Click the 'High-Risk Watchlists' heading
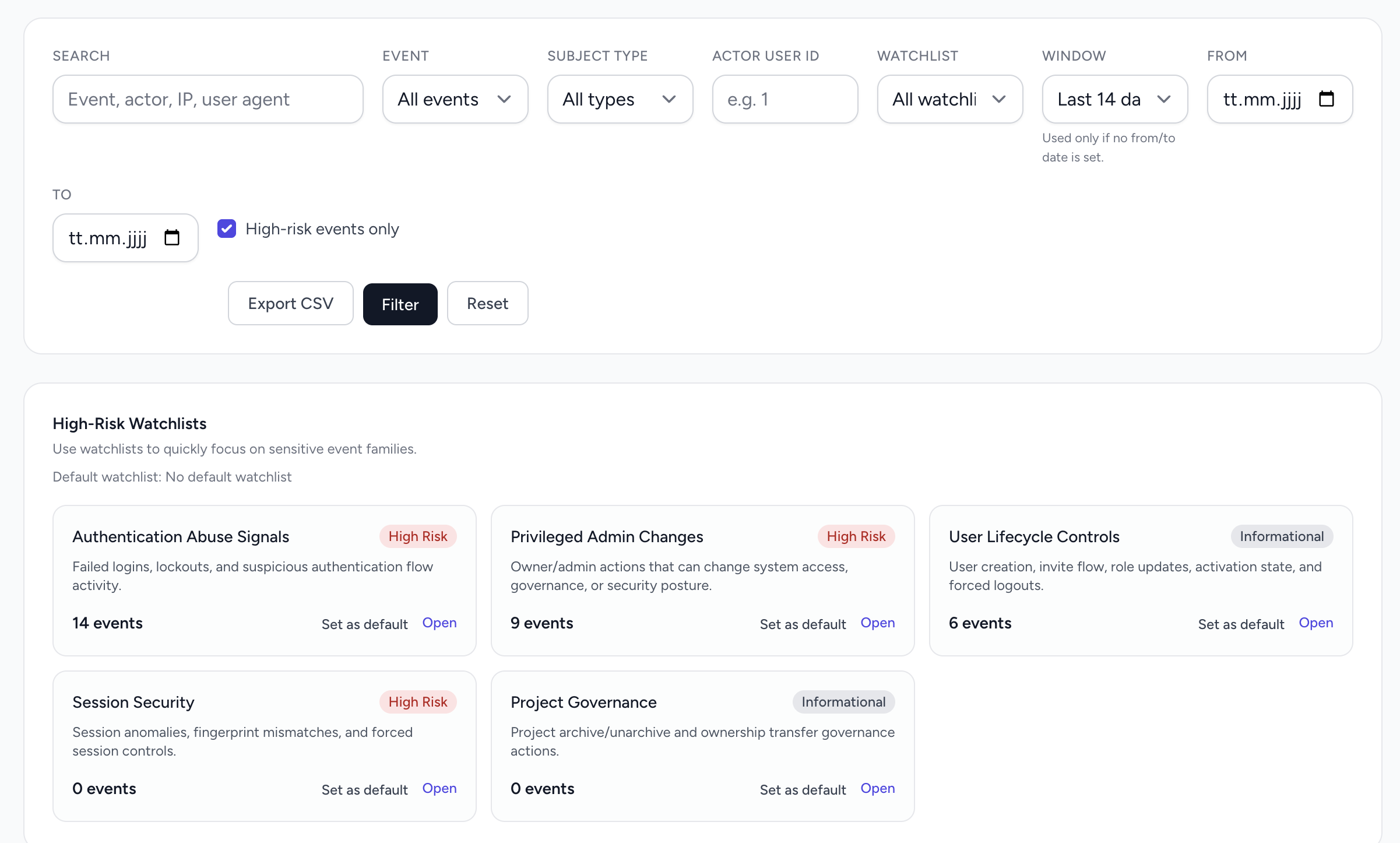Viewport: 1400px width, 843px height. coord(129,423)
